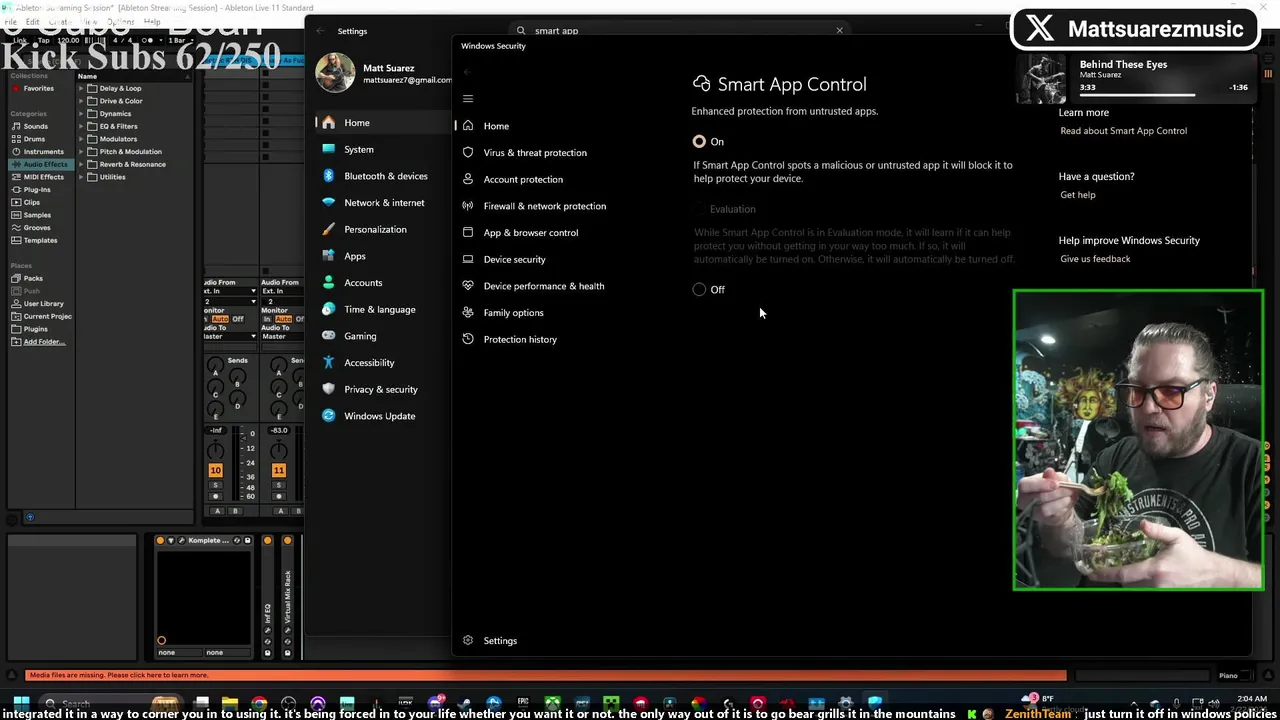Activate track 10 in Ableton mixer
1280x720 pixels.
coord(215,470)
